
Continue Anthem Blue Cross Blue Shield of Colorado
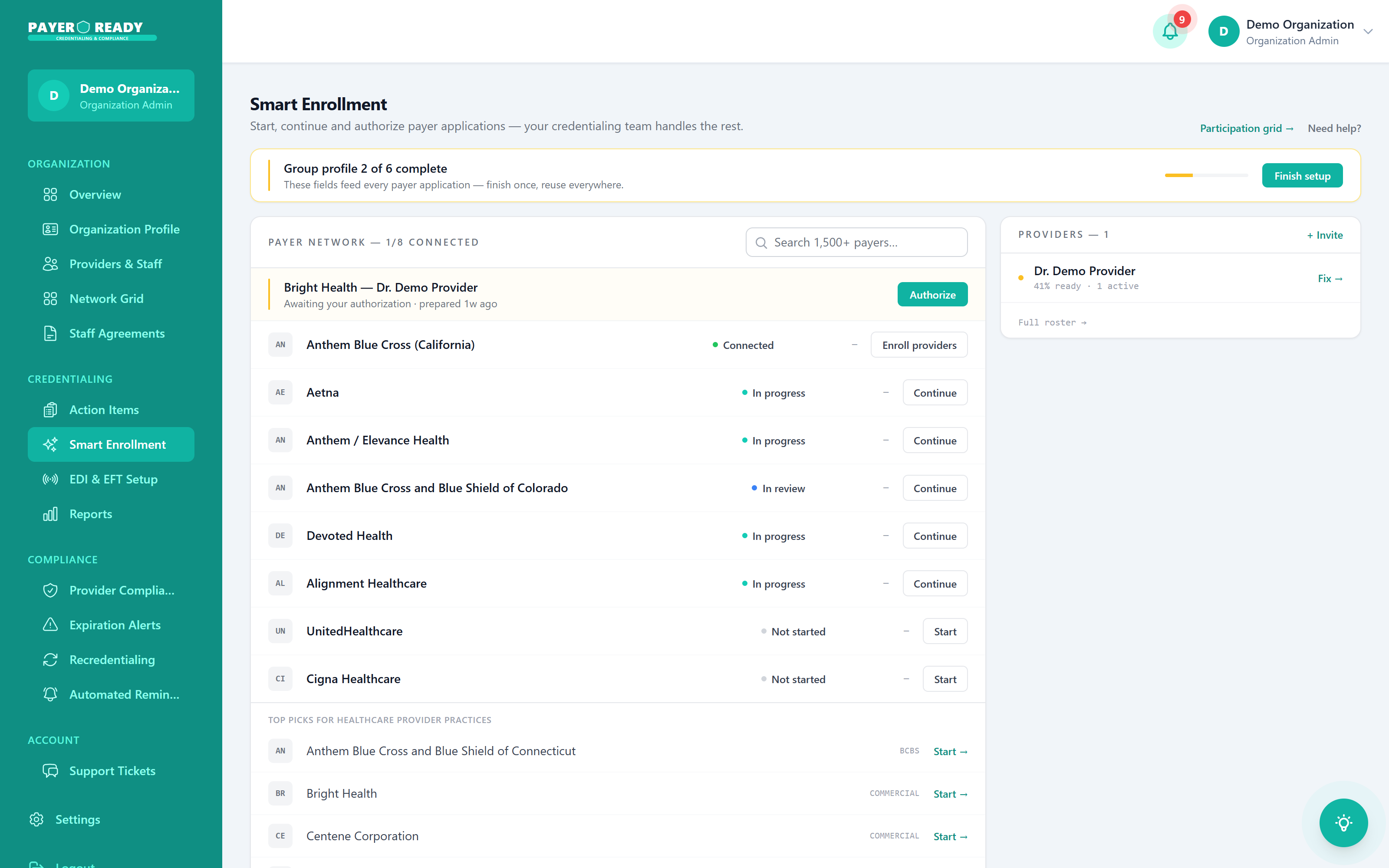point(935,488)
